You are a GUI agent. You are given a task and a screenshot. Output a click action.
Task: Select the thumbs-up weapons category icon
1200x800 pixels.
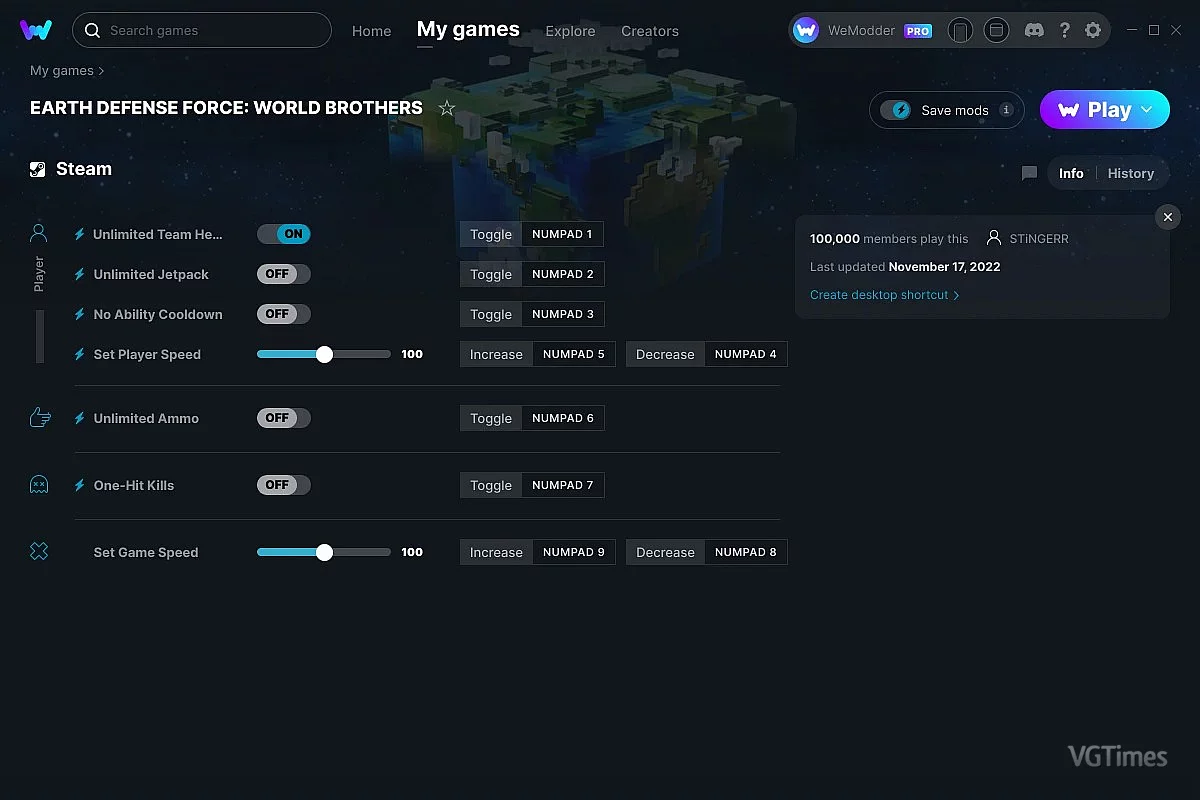[40, 418]
